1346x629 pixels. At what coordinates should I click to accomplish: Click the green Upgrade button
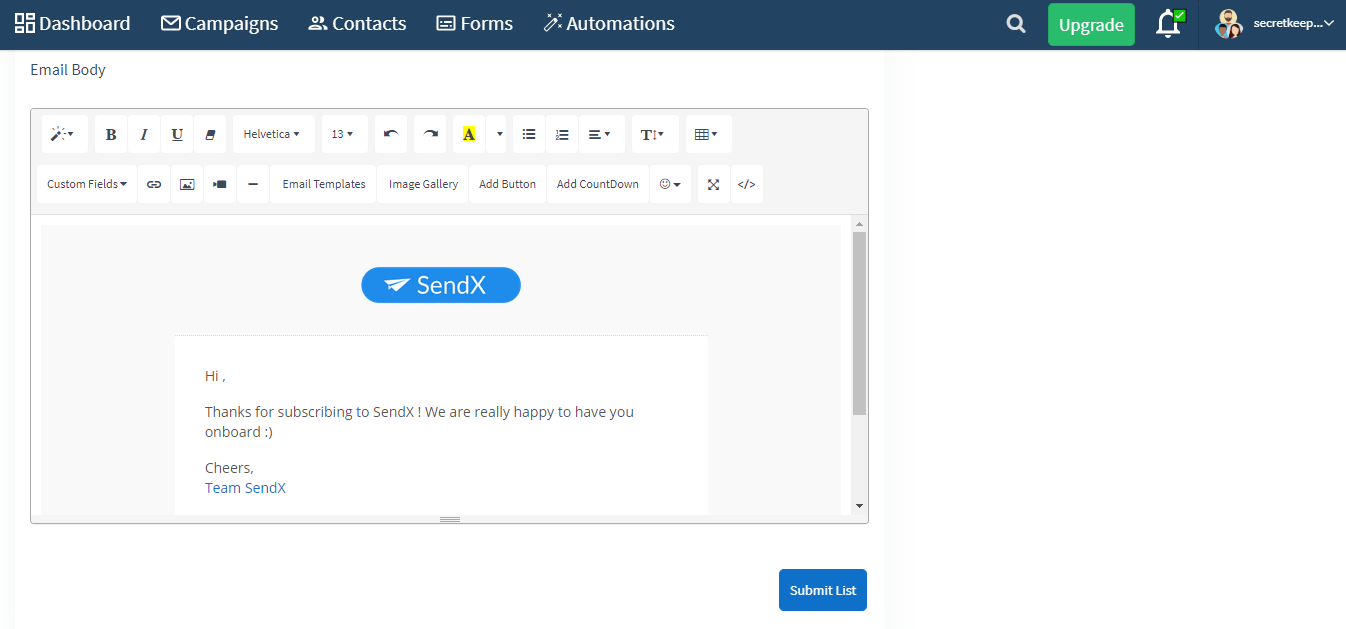[1091, 25]
